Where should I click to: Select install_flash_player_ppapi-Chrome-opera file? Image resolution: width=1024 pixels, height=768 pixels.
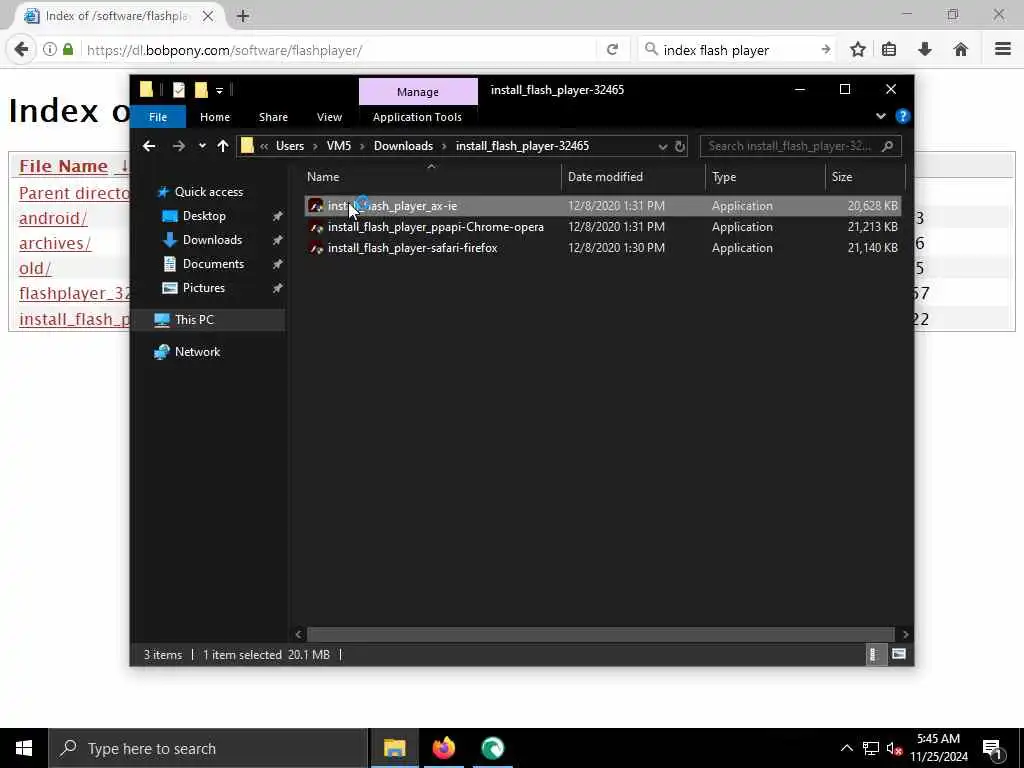tap(435, 227)
